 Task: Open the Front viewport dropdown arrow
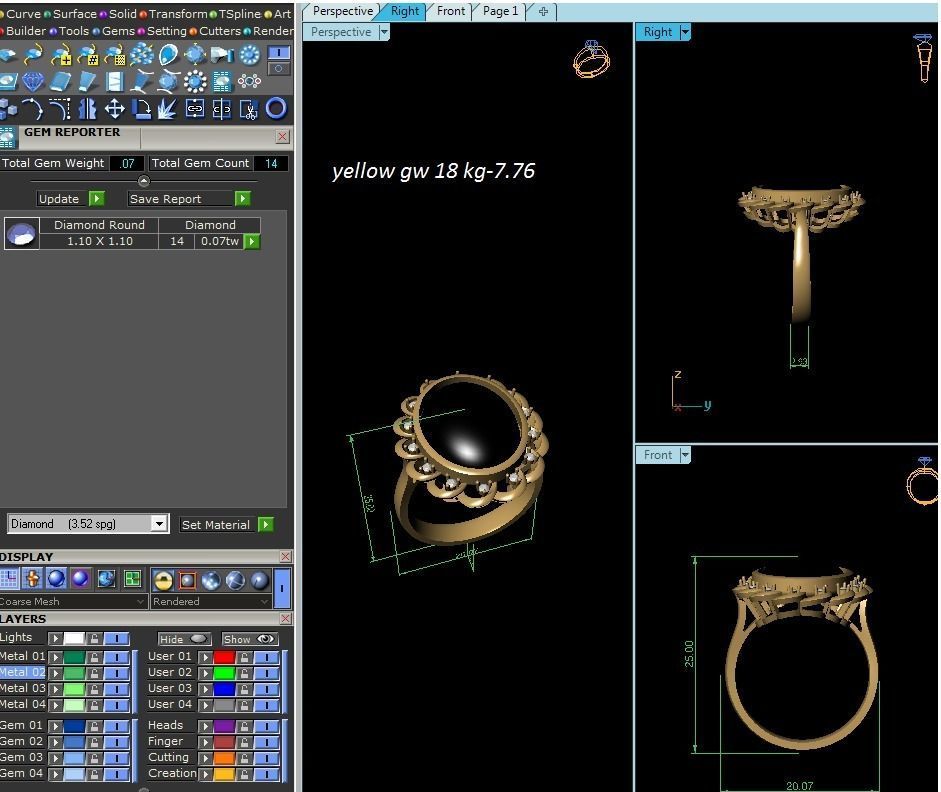[685, 455]
